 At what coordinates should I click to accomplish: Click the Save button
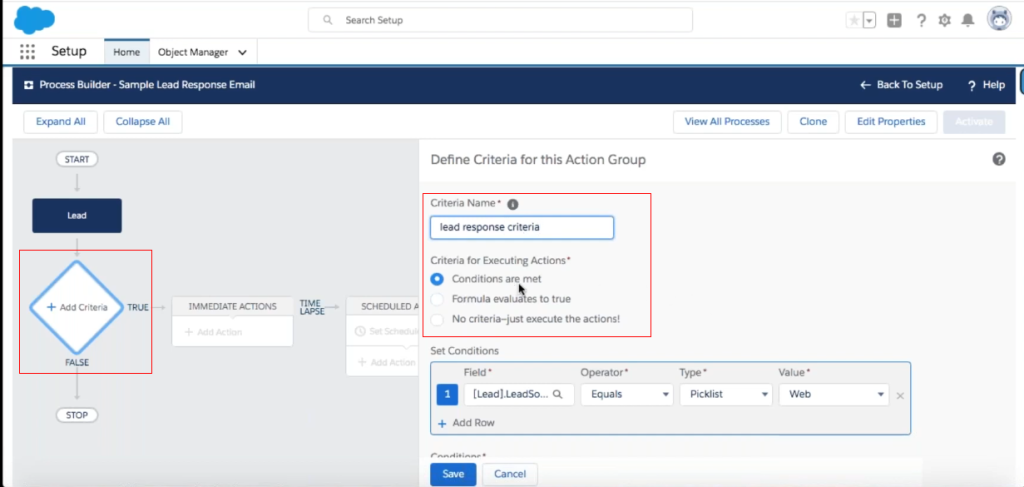[x=453, y=475]
